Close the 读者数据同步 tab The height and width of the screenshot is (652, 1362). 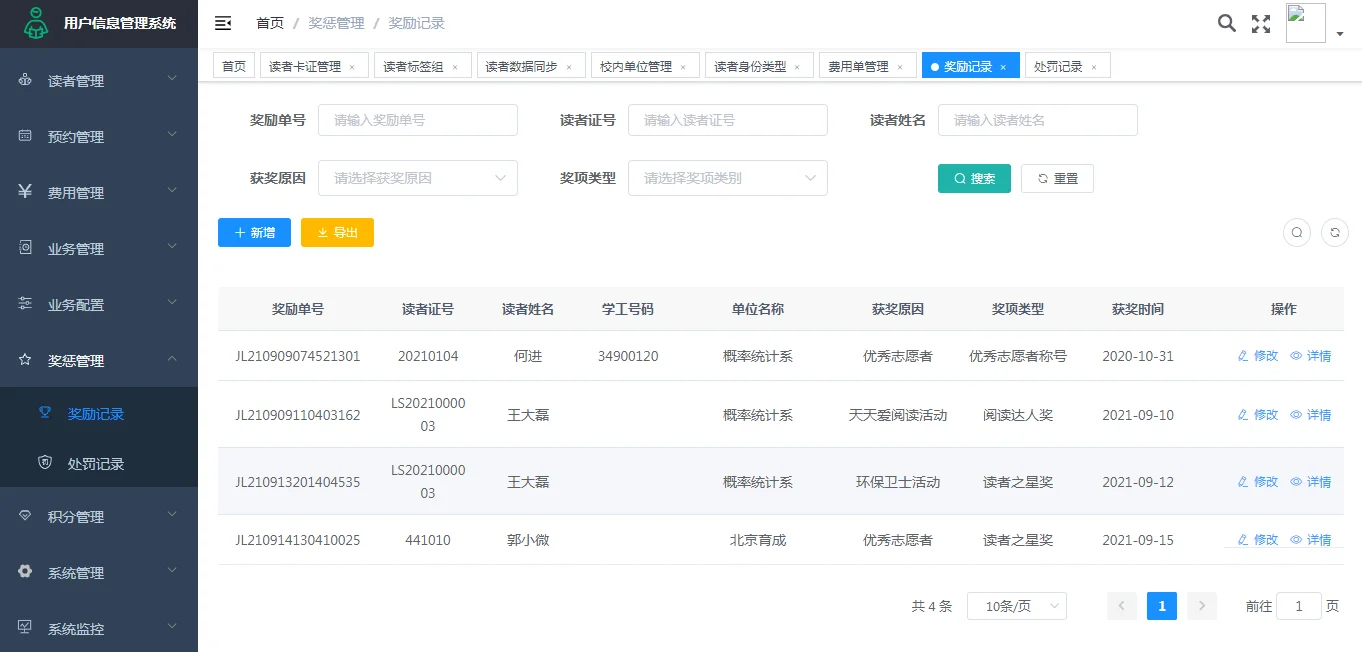(569, 67)
